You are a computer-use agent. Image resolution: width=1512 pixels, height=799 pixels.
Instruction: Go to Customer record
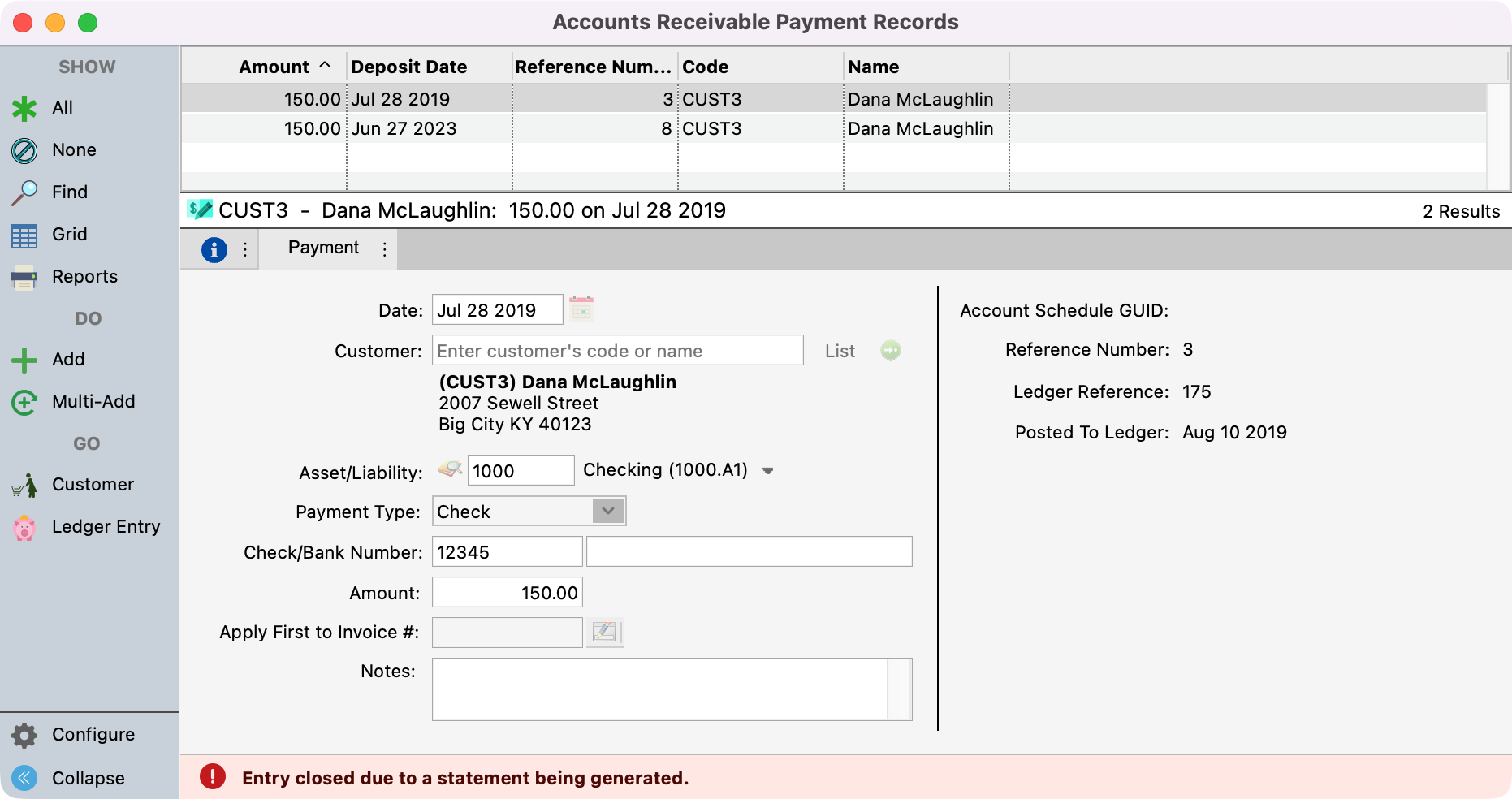pos(93,485)
